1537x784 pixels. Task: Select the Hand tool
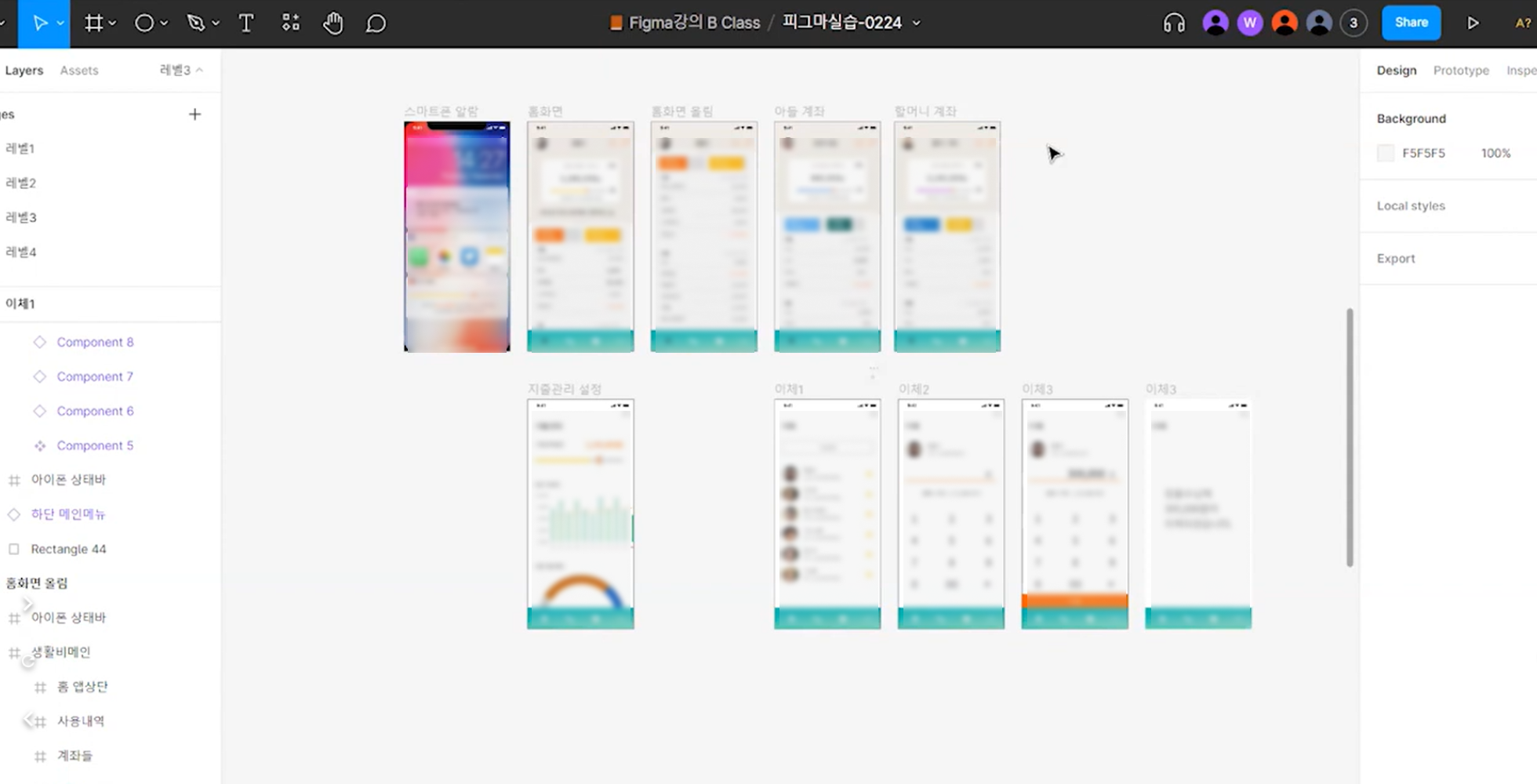pos(333,24)
